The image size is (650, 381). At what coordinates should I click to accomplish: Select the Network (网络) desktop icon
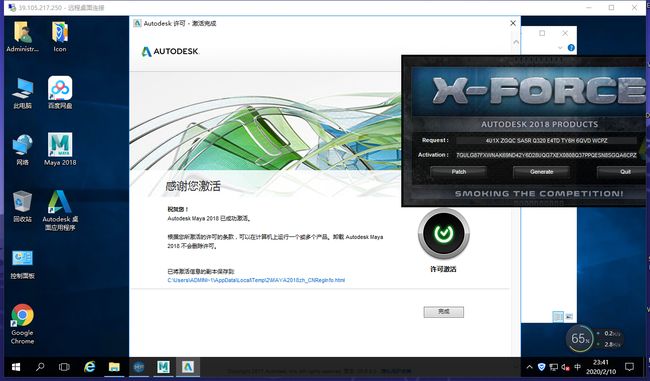point(22,150)
